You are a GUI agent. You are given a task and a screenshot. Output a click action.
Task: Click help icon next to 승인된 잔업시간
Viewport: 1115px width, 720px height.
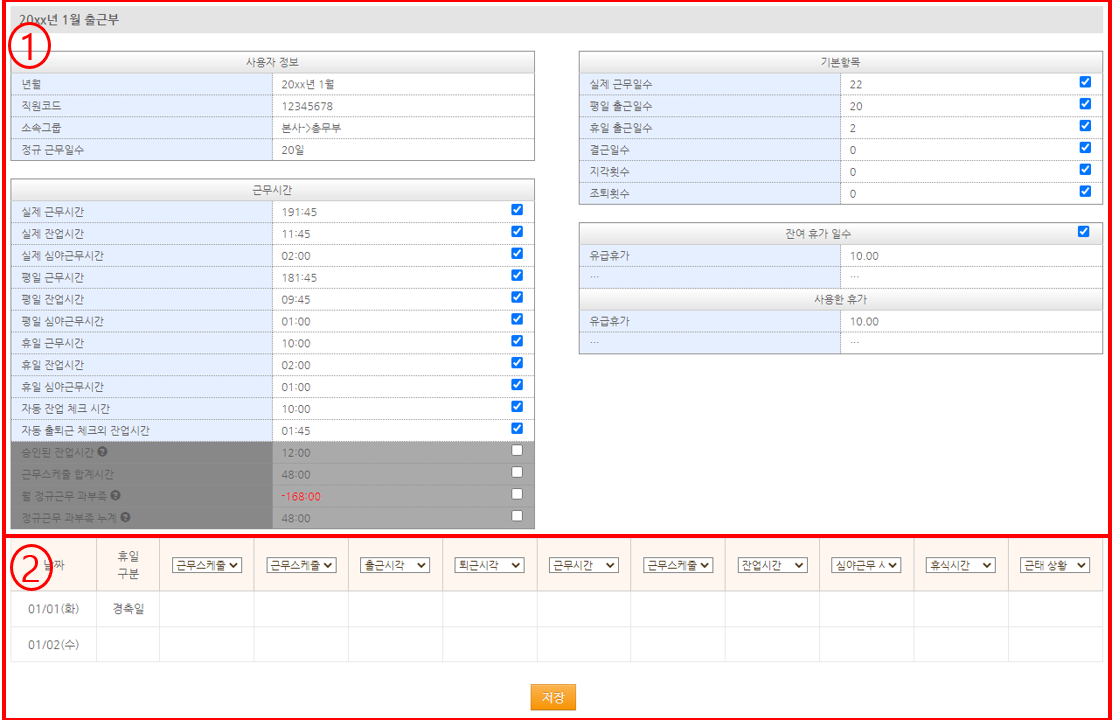coord(103,452)
